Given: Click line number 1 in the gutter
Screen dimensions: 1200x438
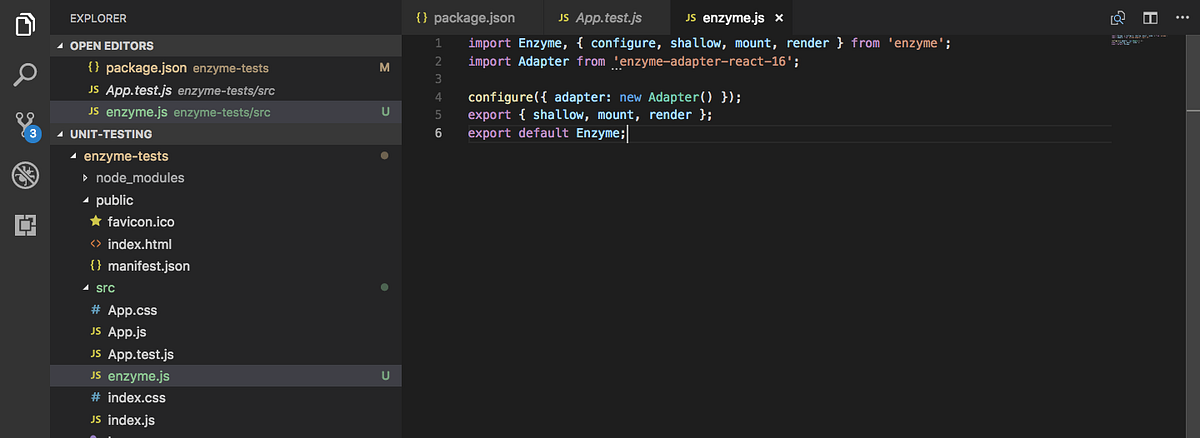Looking at the screenshot, I should click(x=438, y=43).
